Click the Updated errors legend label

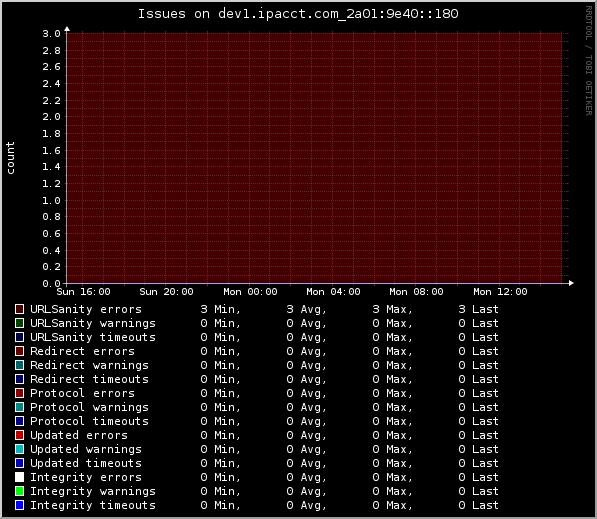(x=79, y=435)
